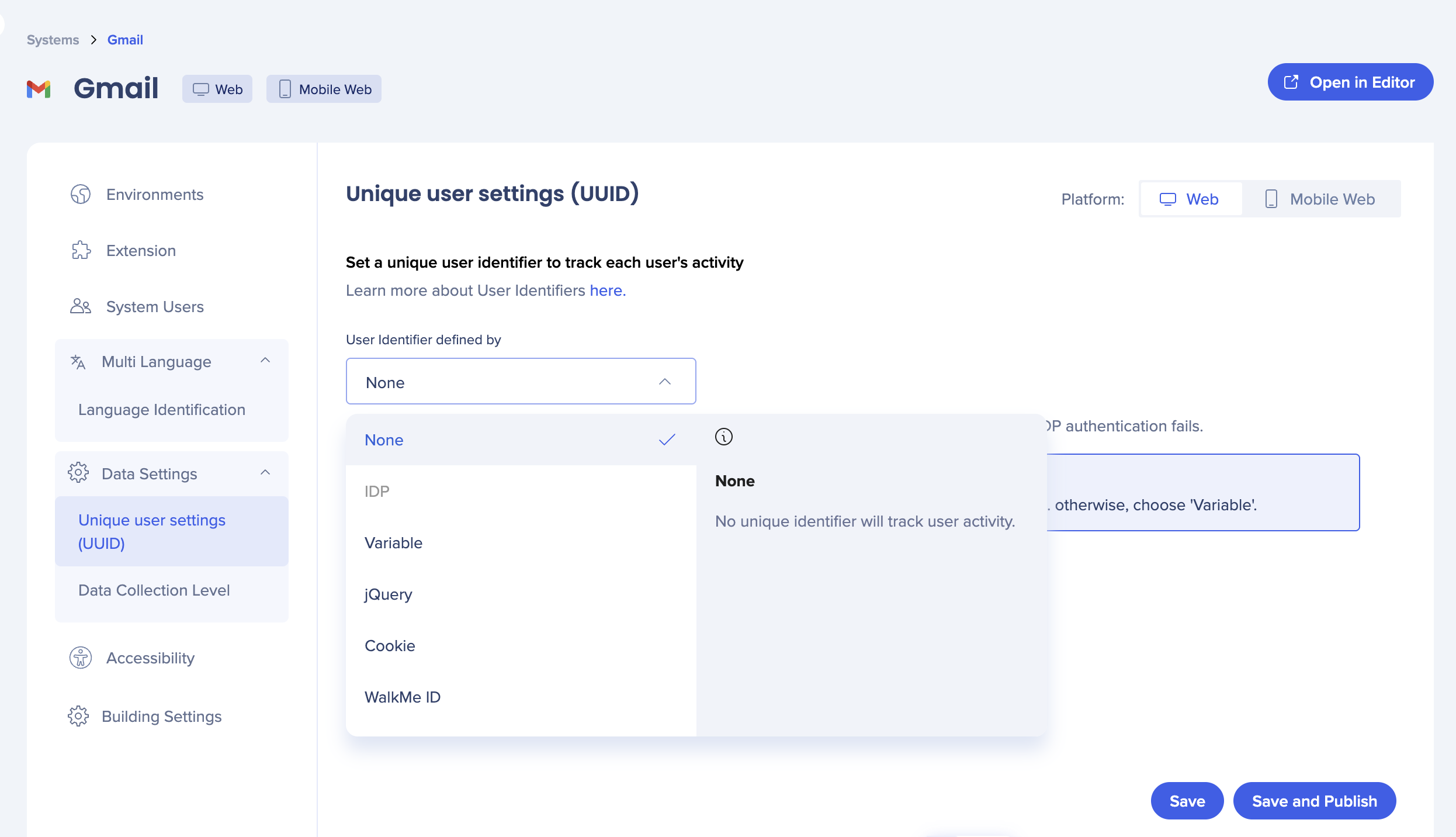Click the Environments globe icon

[81, 194]
